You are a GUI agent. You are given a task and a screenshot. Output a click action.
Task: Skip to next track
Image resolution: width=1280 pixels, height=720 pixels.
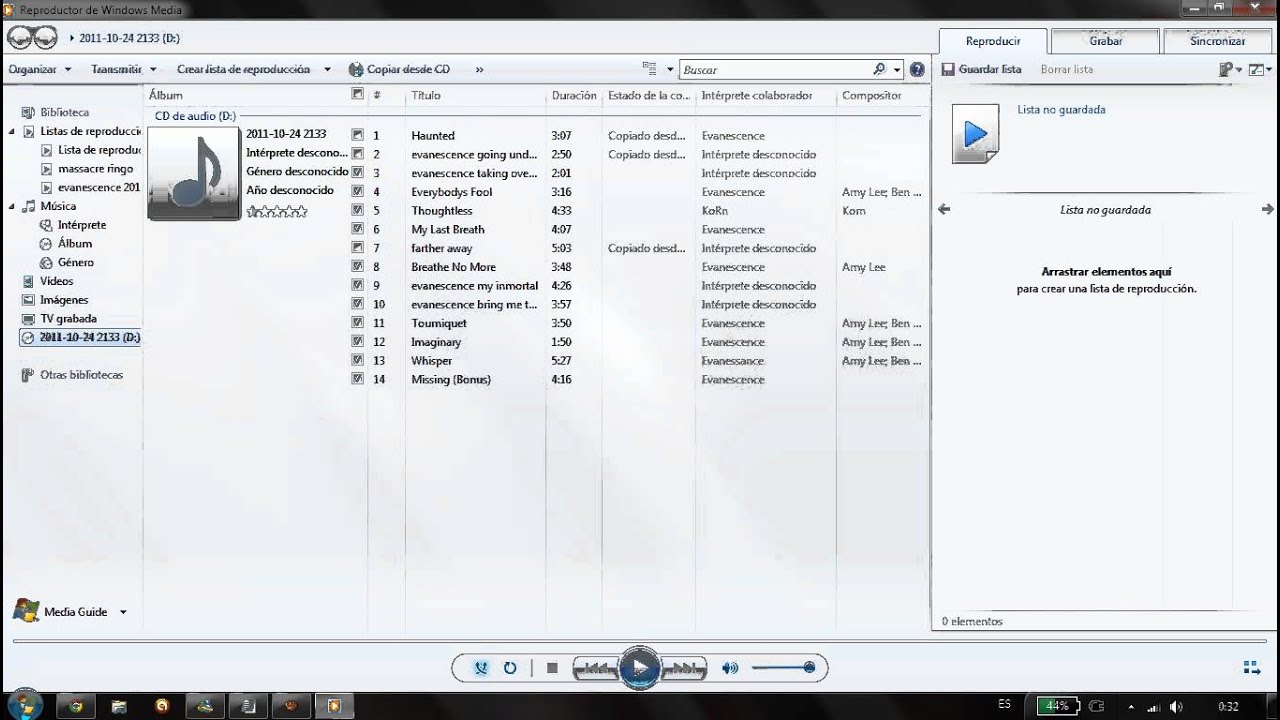684,668
